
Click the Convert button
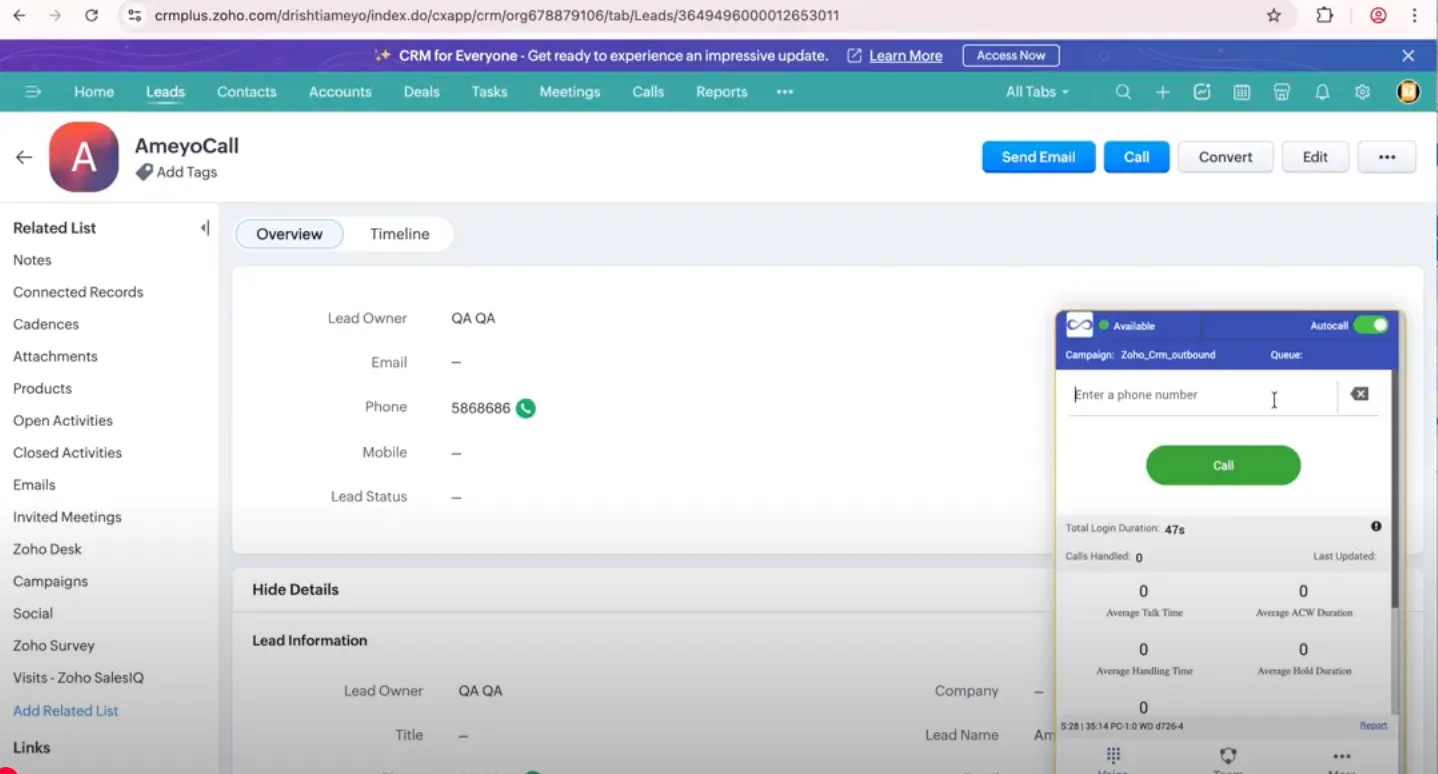tap(1225, 157)
